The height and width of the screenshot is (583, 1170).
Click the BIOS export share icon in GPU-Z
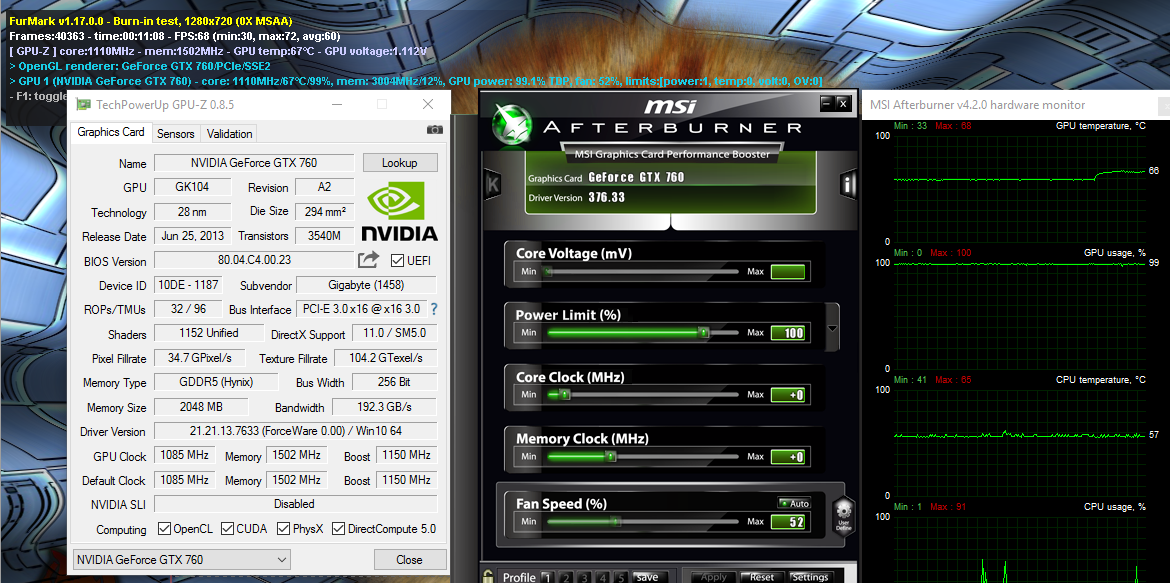[x=369, y=260]
